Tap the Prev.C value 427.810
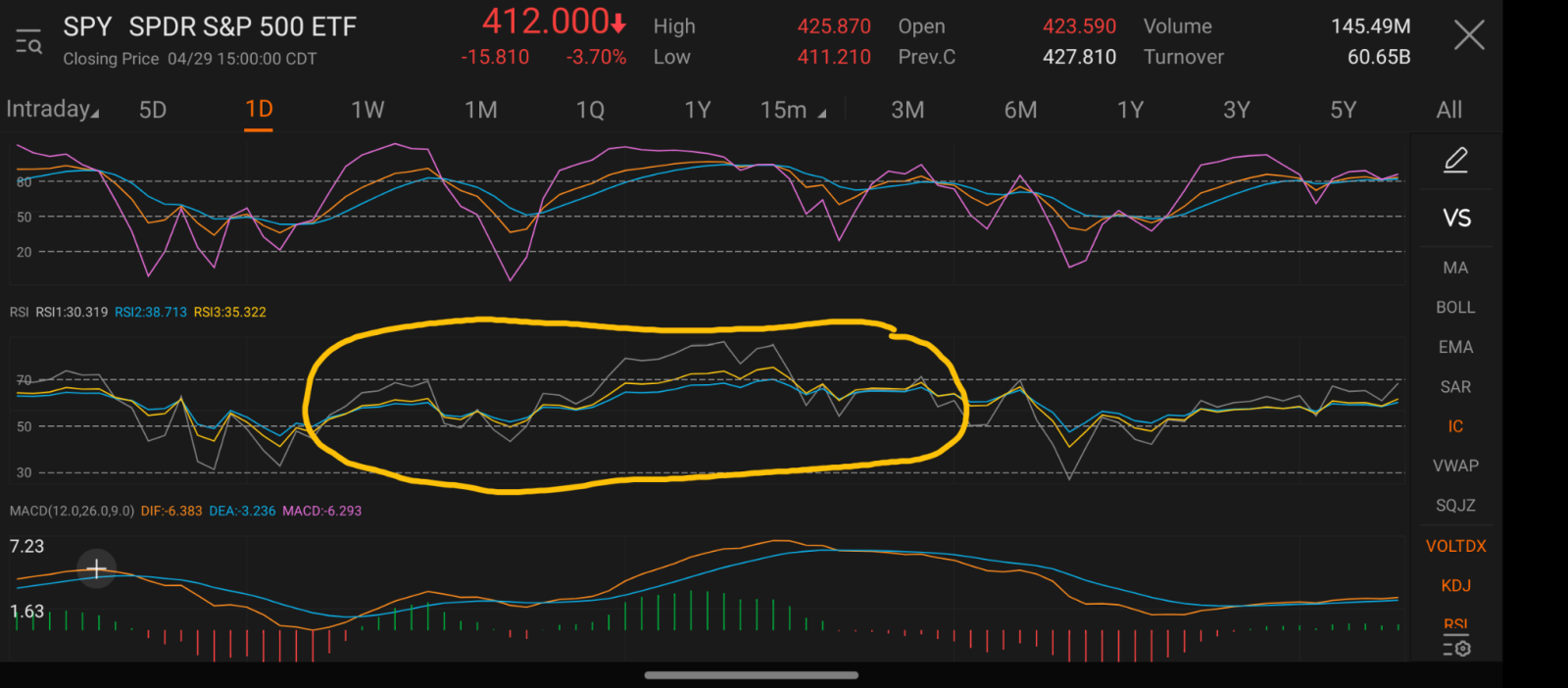This screenshot has height=688, width=1568. (x=1079, y=57)
